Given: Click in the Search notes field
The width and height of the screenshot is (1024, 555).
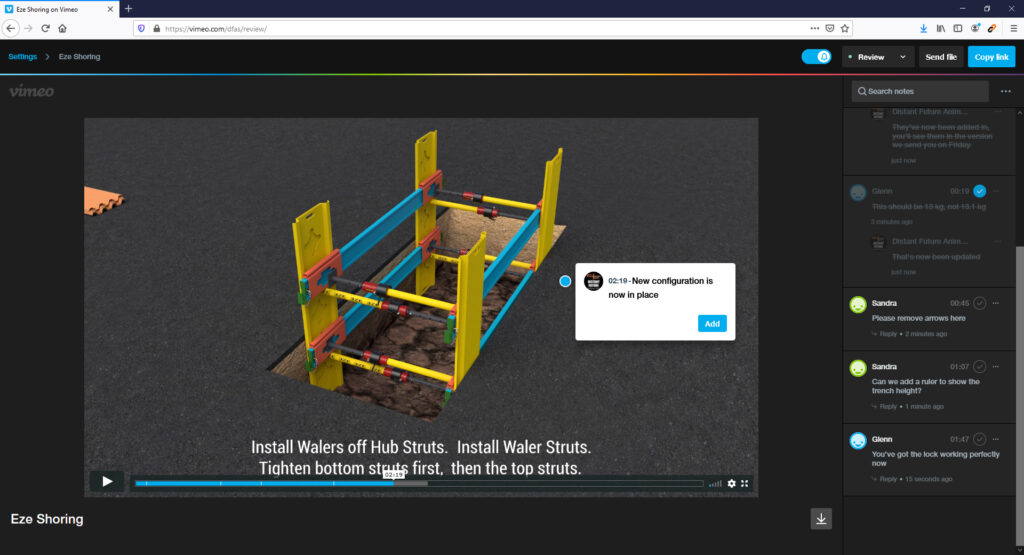Looking at the screenshot, I should click(x=920, y=91).
